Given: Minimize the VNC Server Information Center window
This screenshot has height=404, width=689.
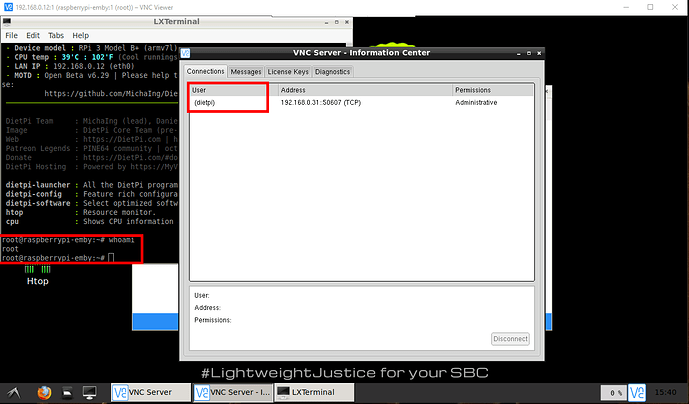Looking at the screenshot, I should click(519, 53).
